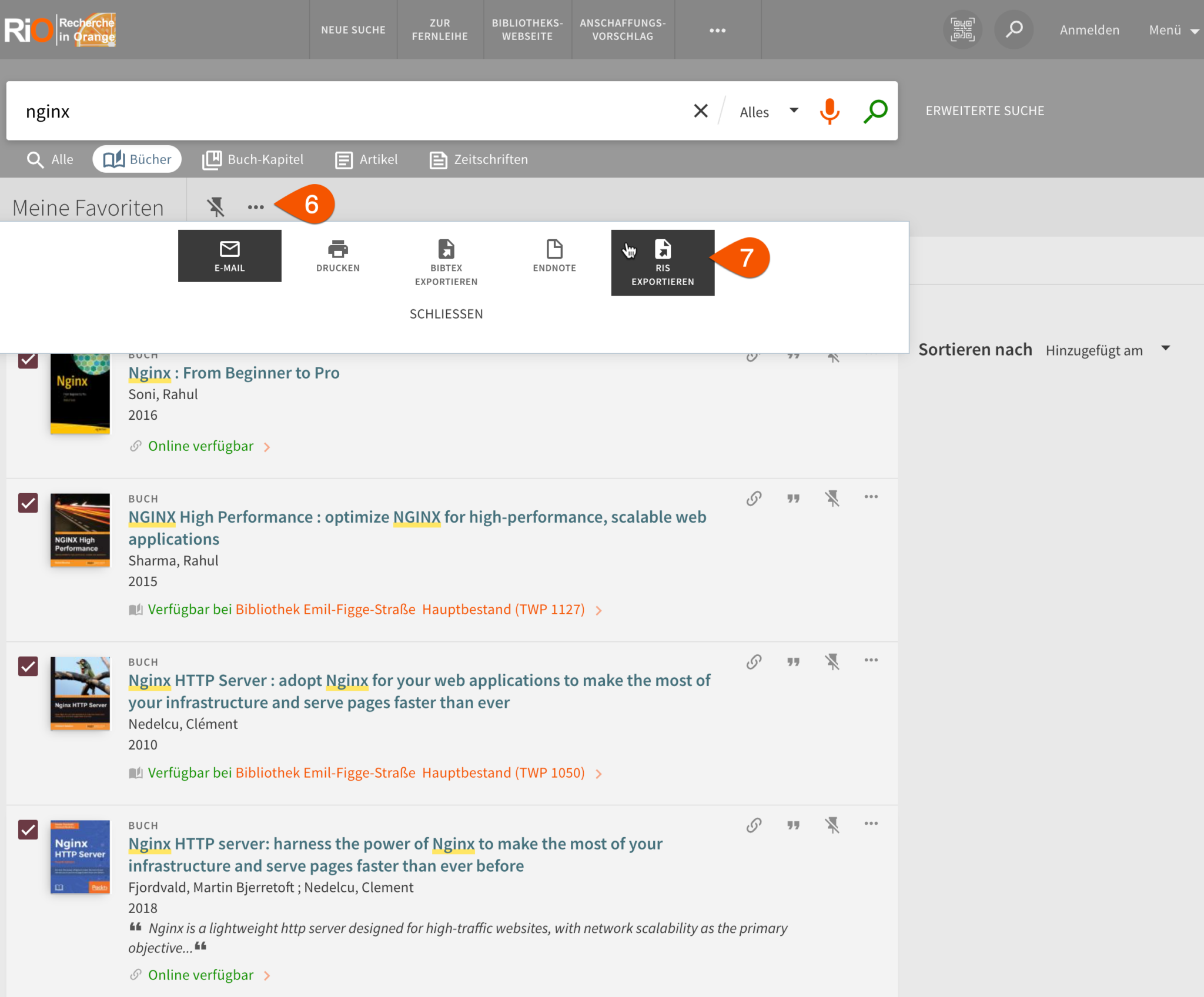Click the RIS Exportieren icon

click(663, 250)
